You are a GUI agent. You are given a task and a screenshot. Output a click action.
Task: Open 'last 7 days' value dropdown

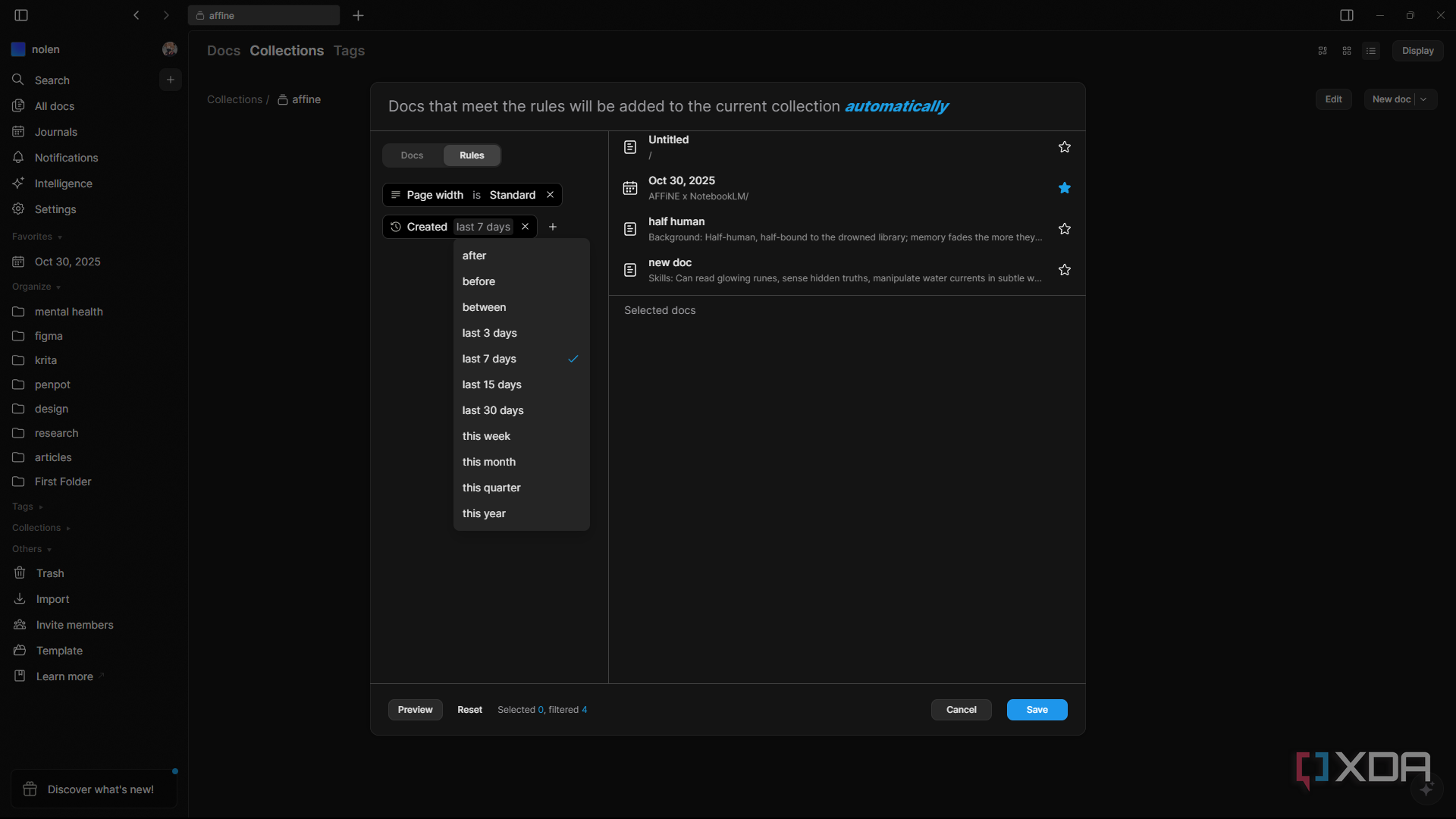[x=483, y=227]
